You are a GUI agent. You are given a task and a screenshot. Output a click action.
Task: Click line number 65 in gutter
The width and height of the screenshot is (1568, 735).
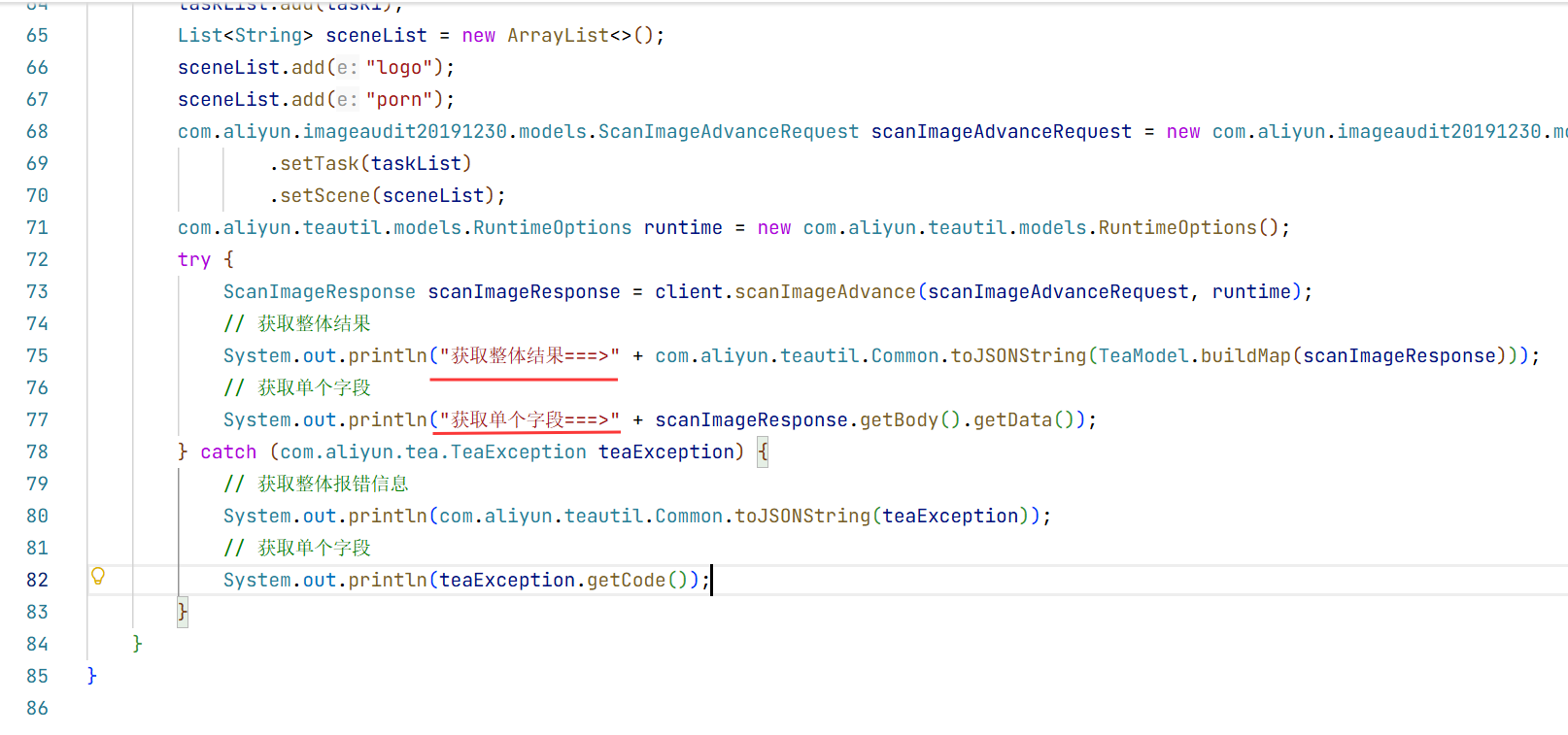coord(37,36)
